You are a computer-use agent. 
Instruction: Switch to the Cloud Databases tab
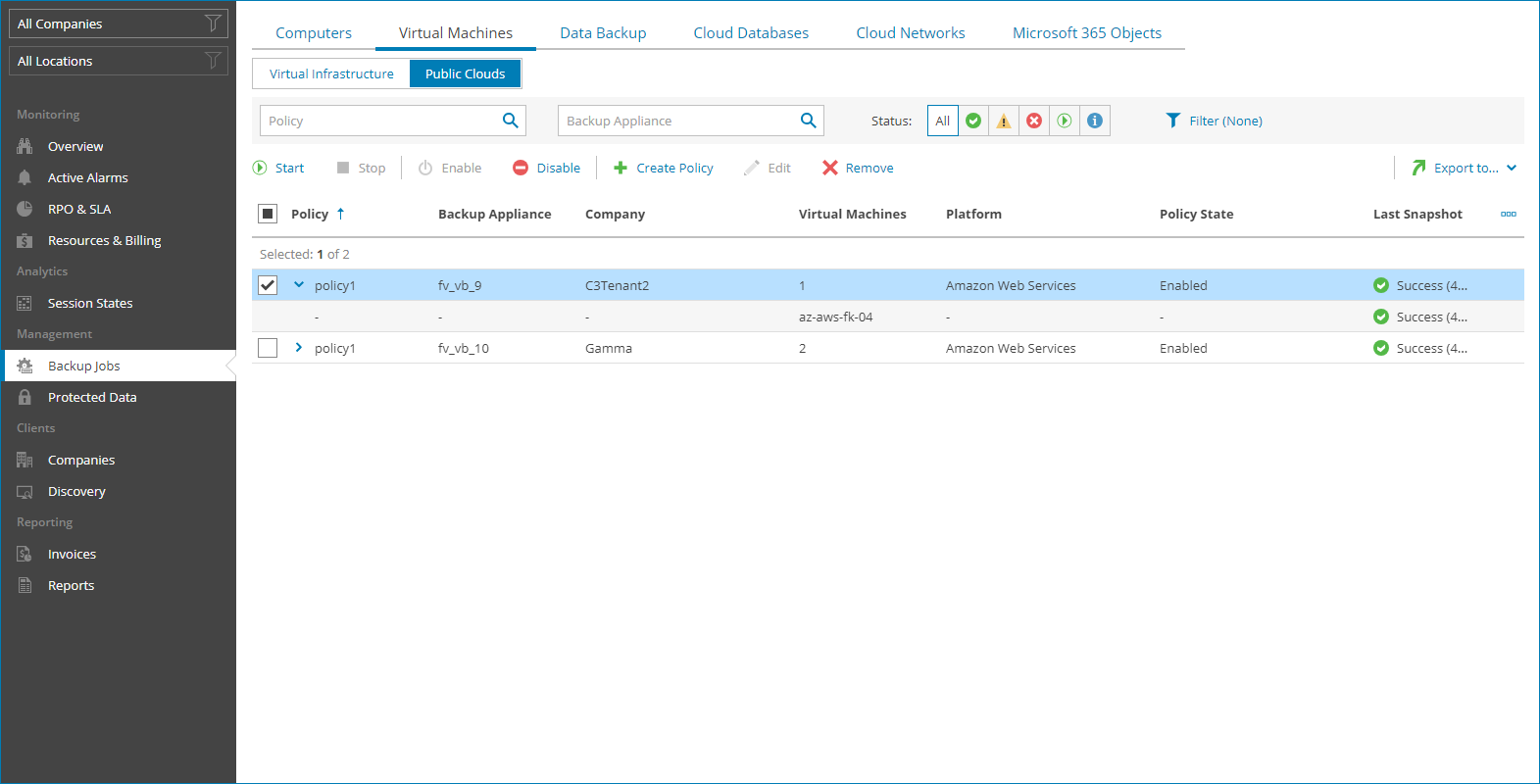(751, 32)
